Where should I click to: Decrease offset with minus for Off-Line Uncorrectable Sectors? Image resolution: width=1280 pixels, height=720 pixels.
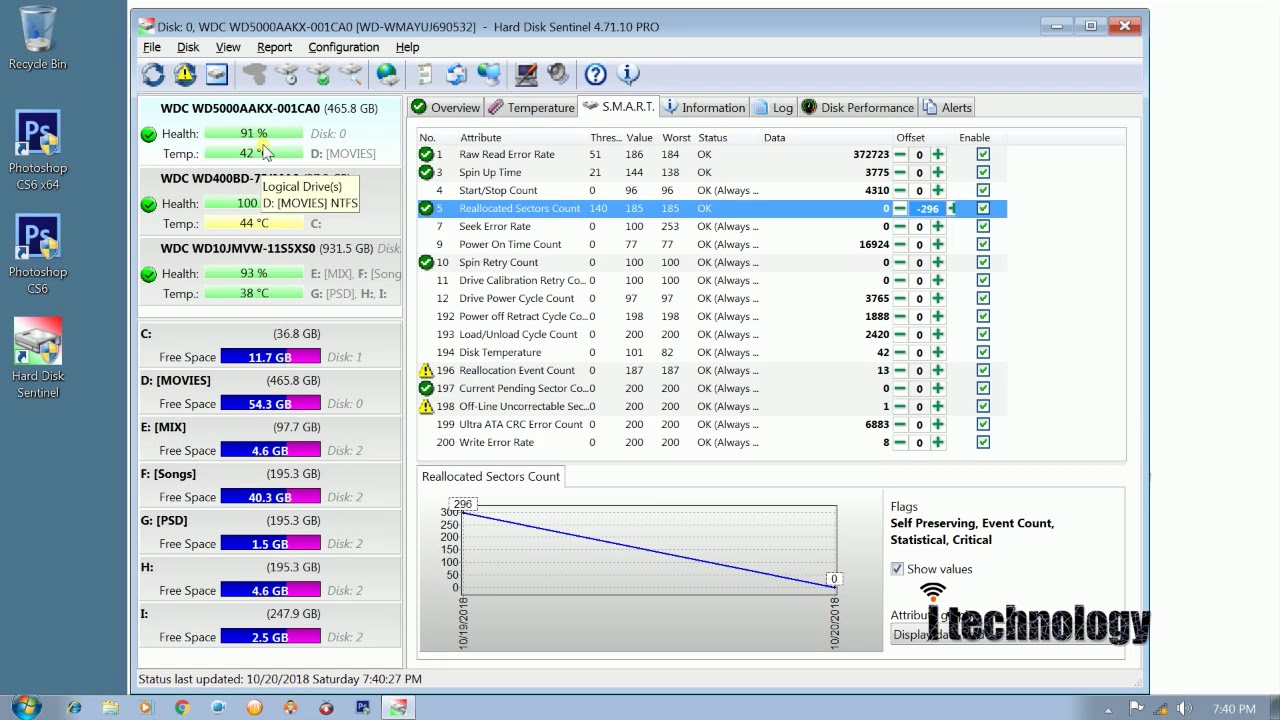900,407
